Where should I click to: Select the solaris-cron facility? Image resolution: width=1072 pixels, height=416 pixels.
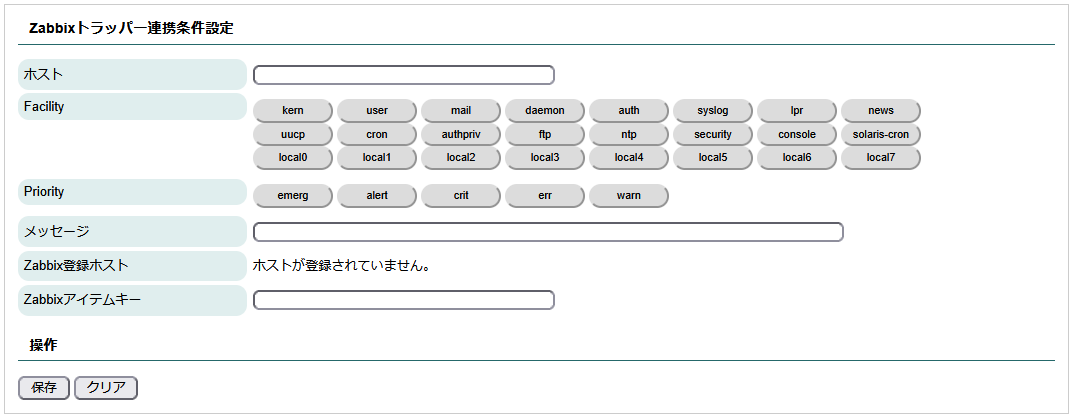click(x=881, y=134)
